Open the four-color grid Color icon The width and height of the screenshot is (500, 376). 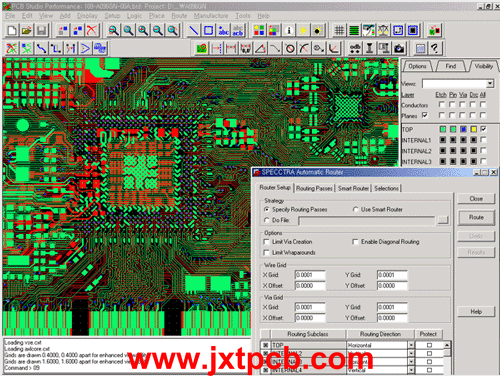tap(259, 30)
